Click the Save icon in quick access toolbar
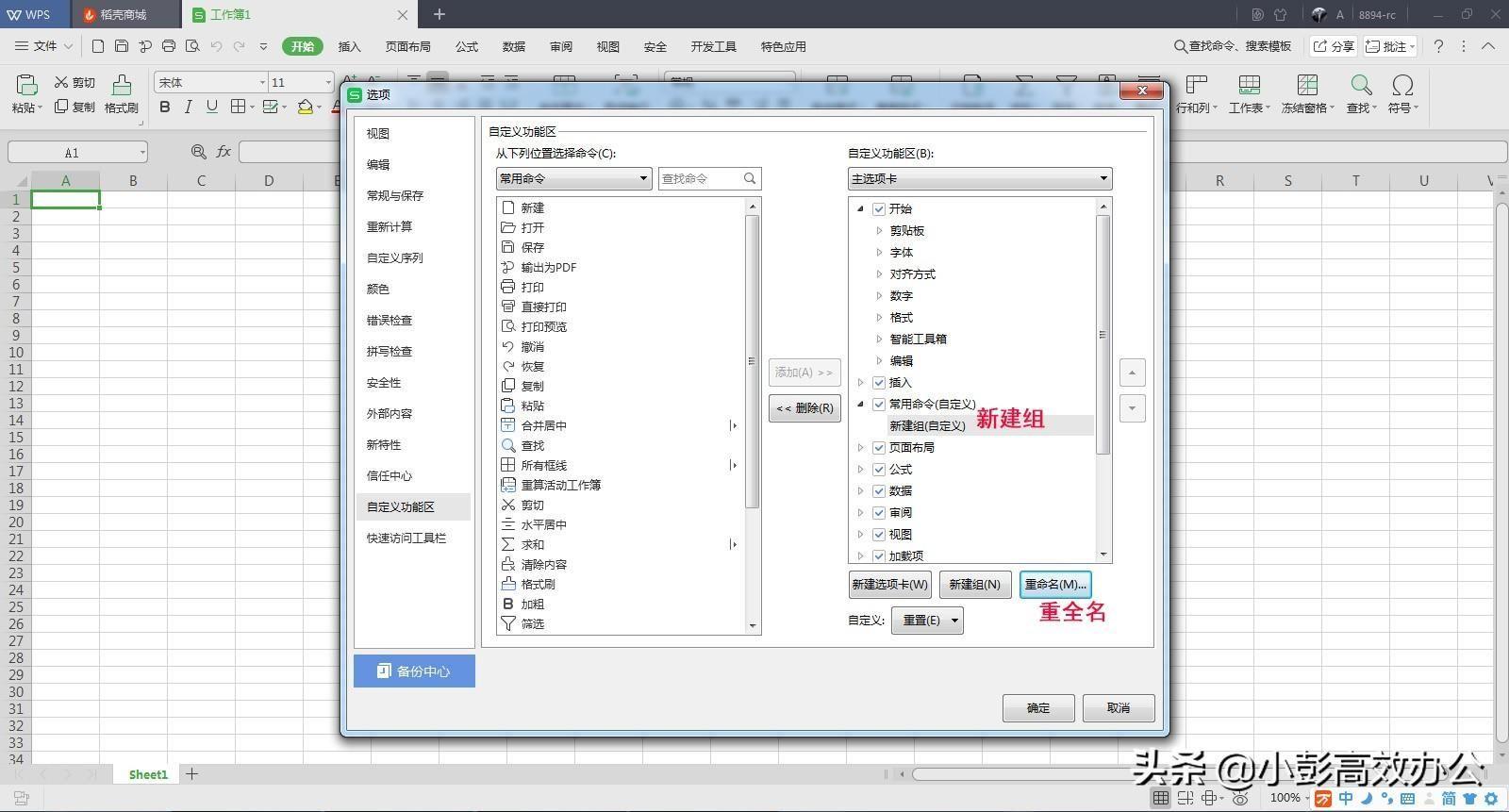Image resolution: width=1509 pixels, height=812 pixels. click(x=122, y=46)
